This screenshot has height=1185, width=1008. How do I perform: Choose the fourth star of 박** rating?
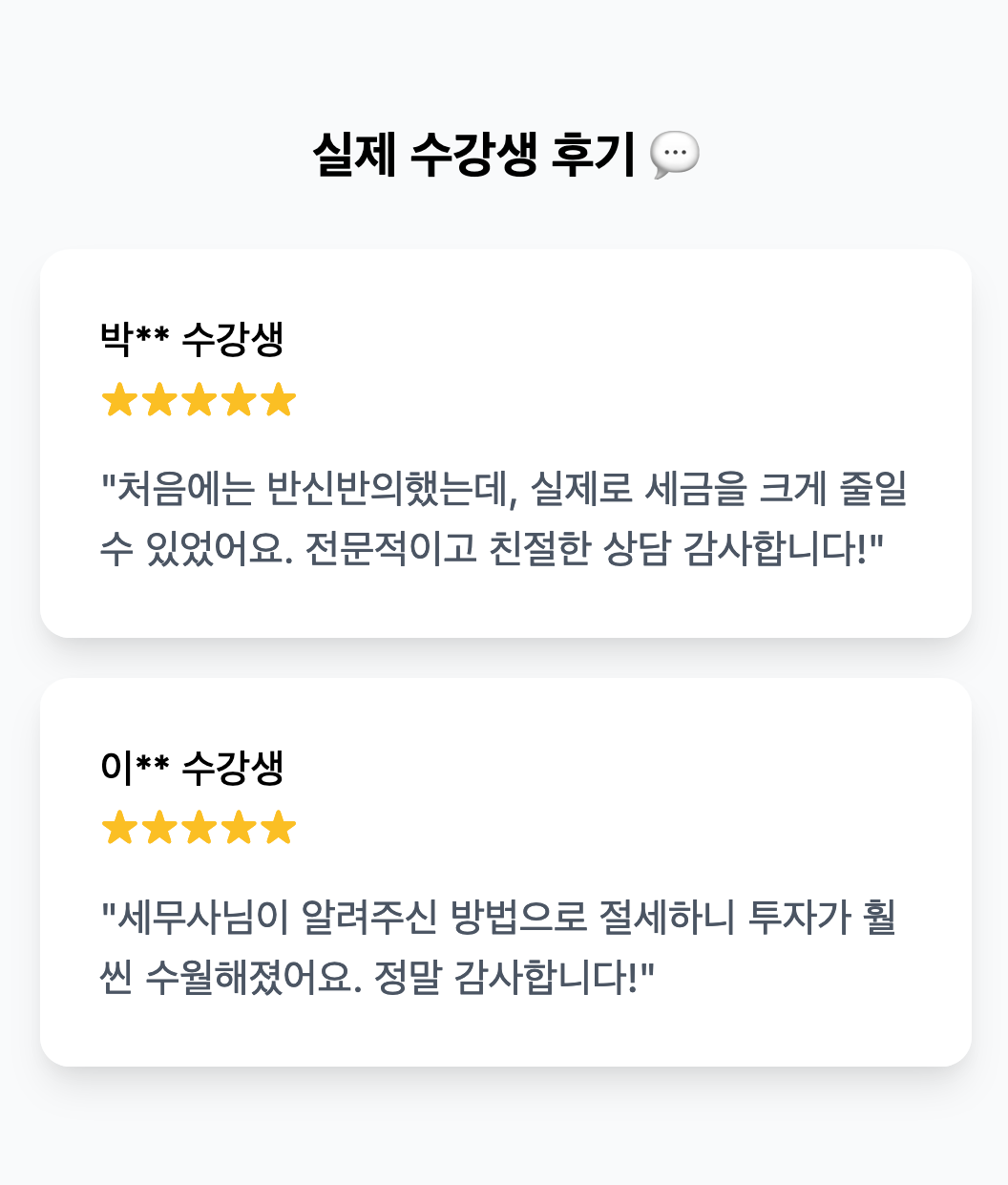click(239, 400)
